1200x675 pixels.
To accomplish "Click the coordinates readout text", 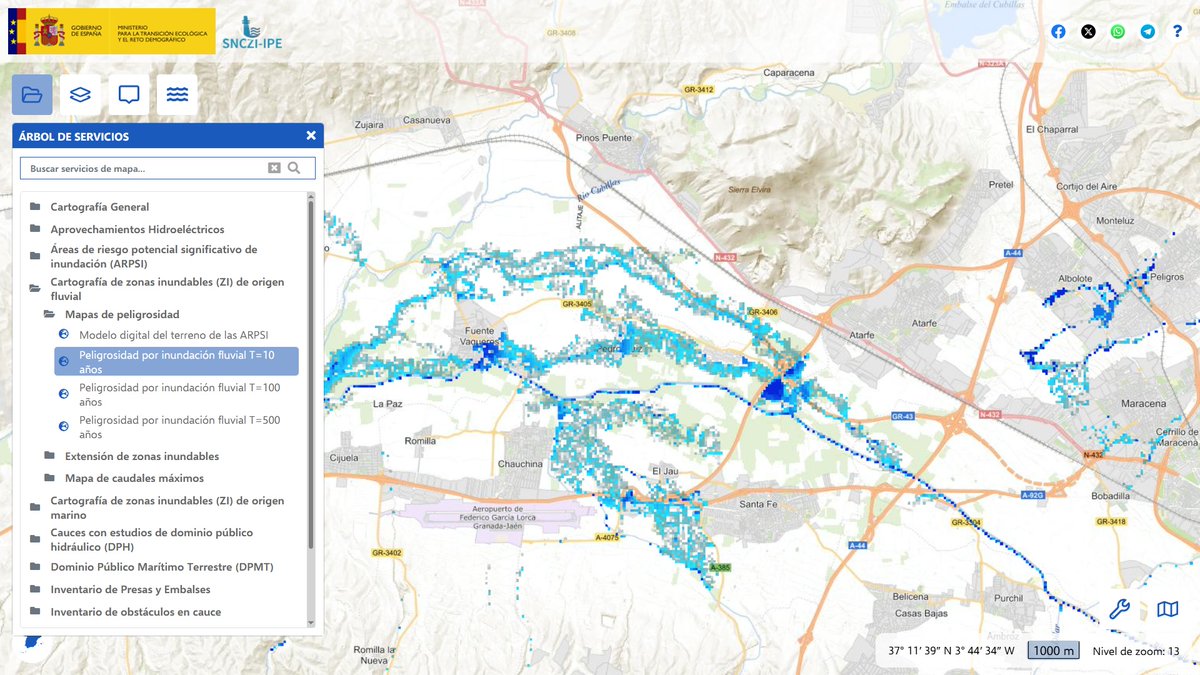I will pyautogui.click(x=952, y=650).
